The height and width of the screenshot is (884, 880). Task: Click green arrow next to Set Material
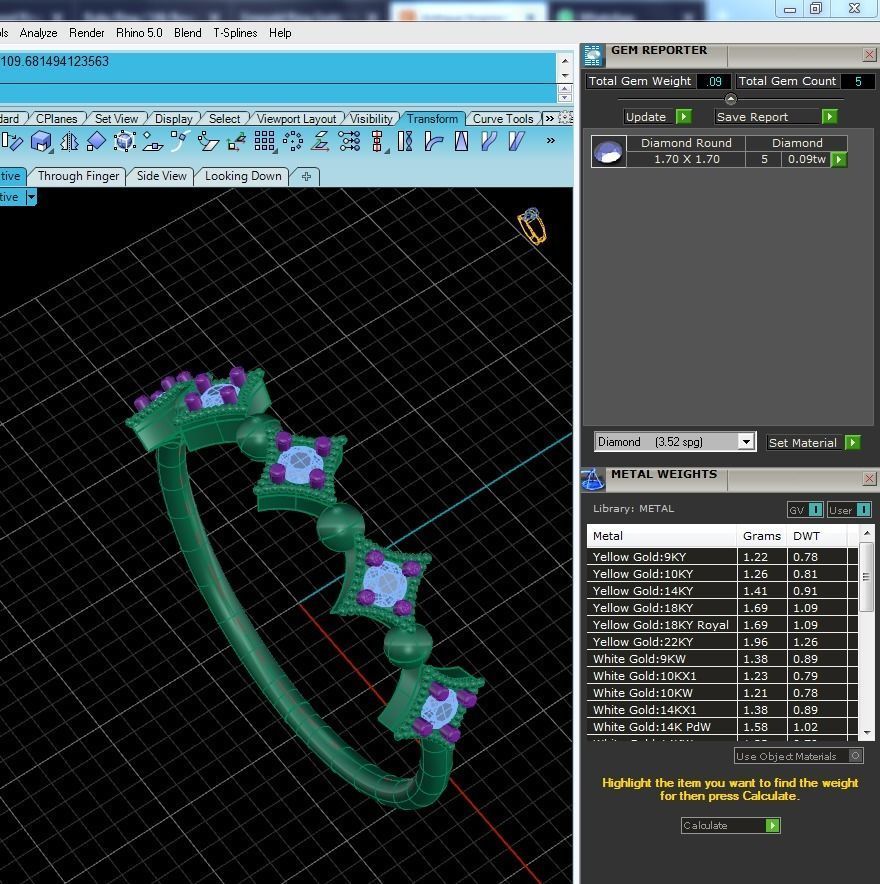[x=853, y=443]
